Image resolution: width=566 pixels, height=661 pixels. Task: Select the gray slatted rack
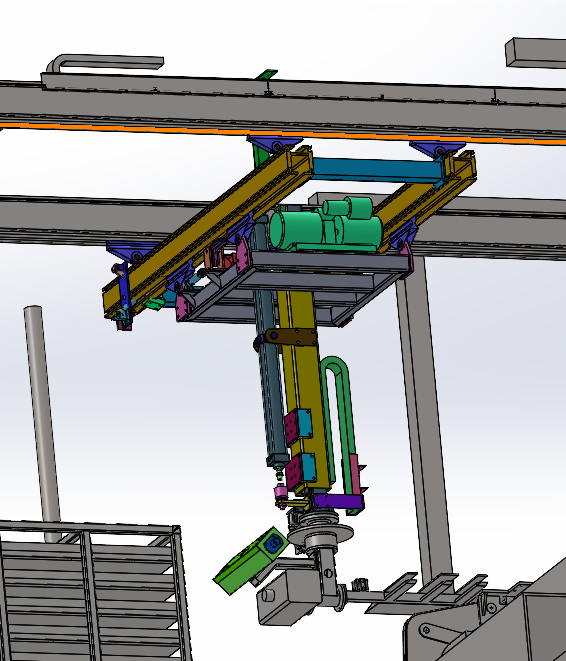point(91,591)
